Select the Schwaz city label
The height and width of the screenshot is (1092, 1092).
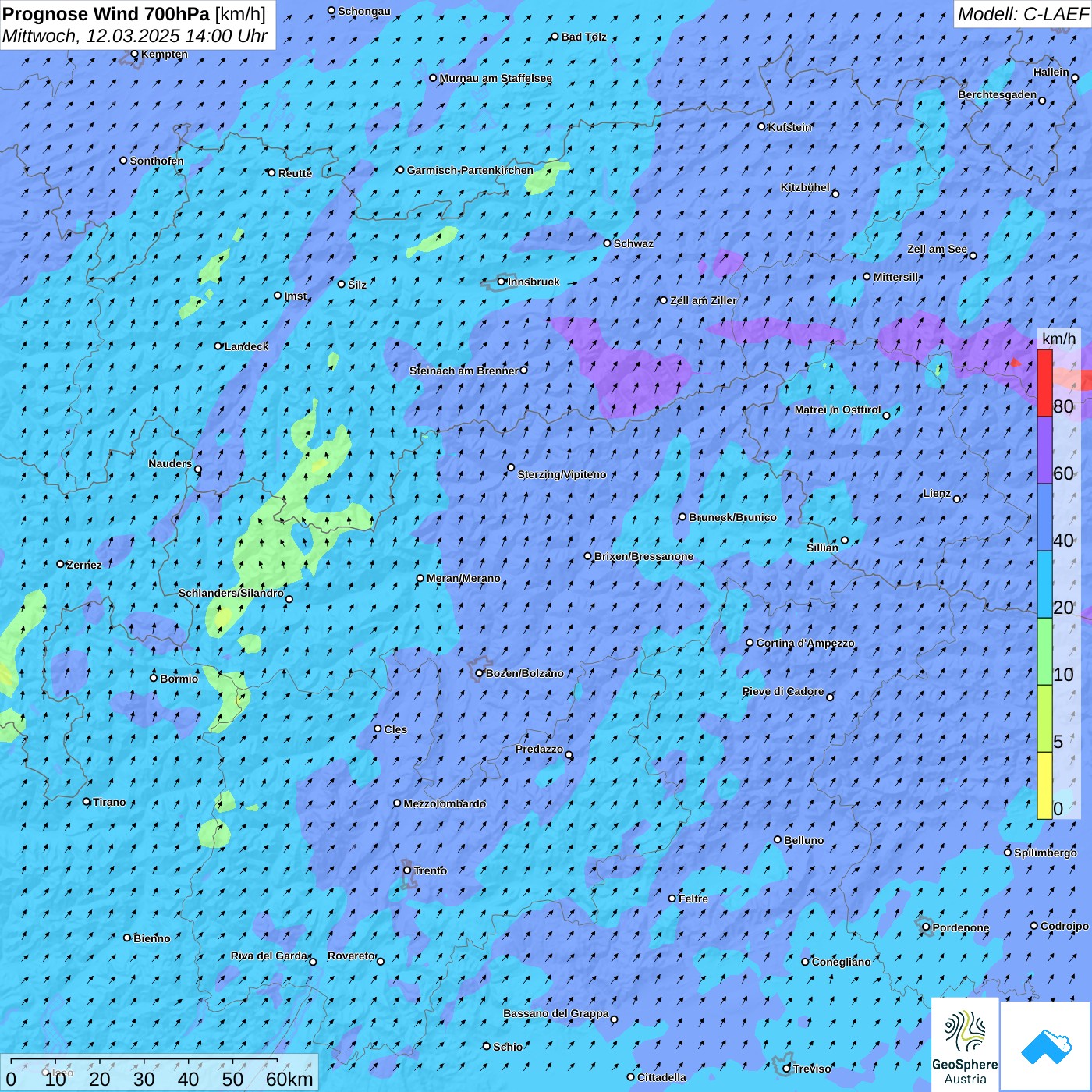click(x=633, y=243)
